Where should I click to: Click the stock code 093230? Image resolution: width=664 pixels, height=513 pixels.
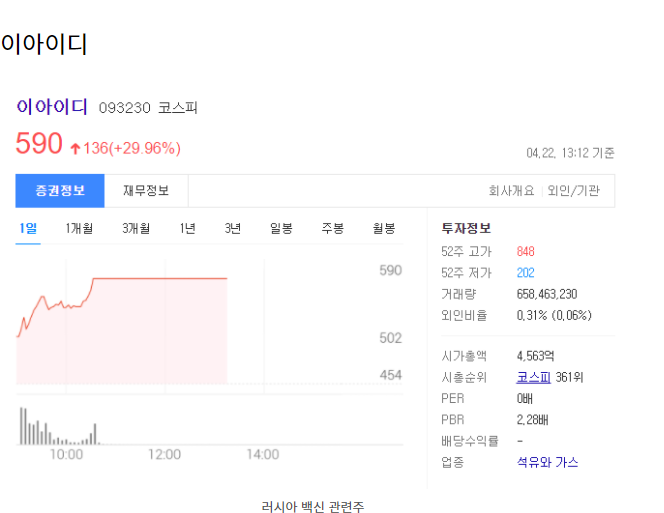(x=124, y=108)
